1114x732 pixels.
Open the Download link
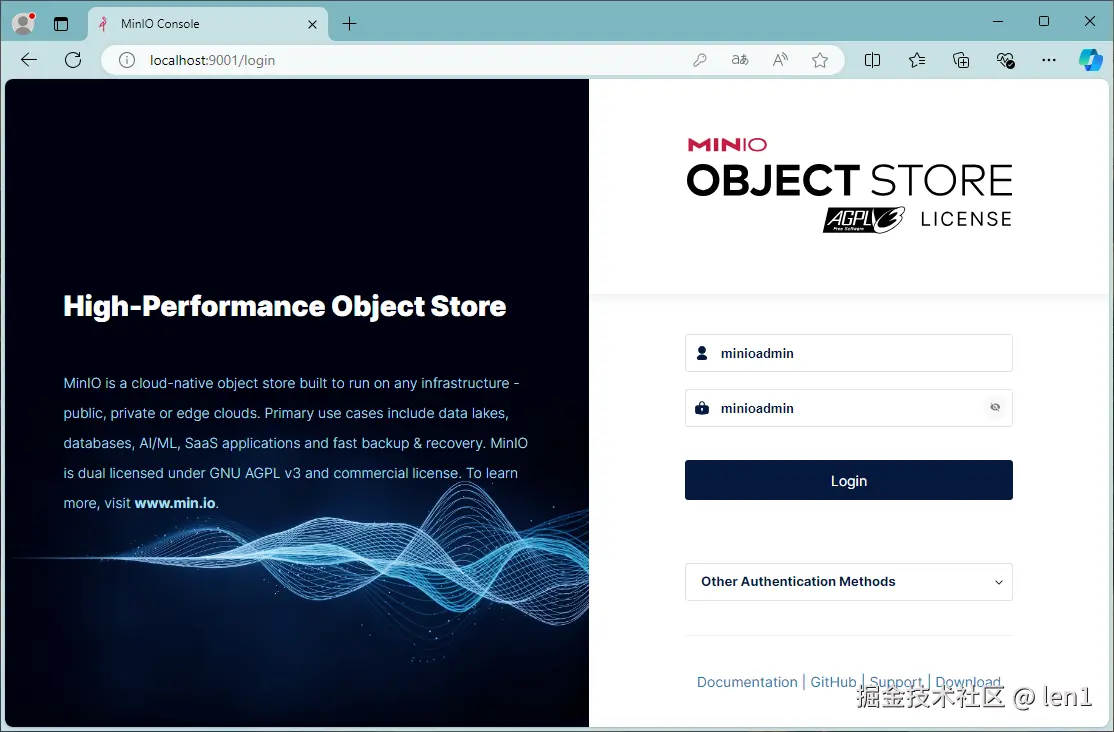[968, 682]
